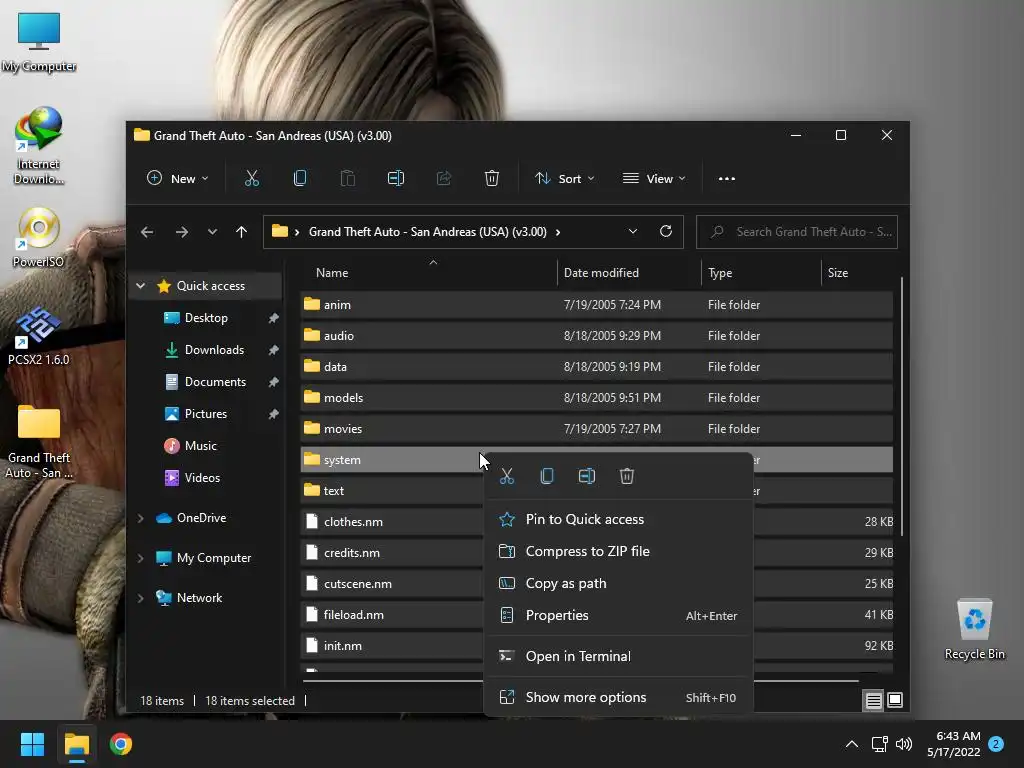Open the recent locations chevron
The height and width of the screenshot is (768, 1024).
[212, 232]
